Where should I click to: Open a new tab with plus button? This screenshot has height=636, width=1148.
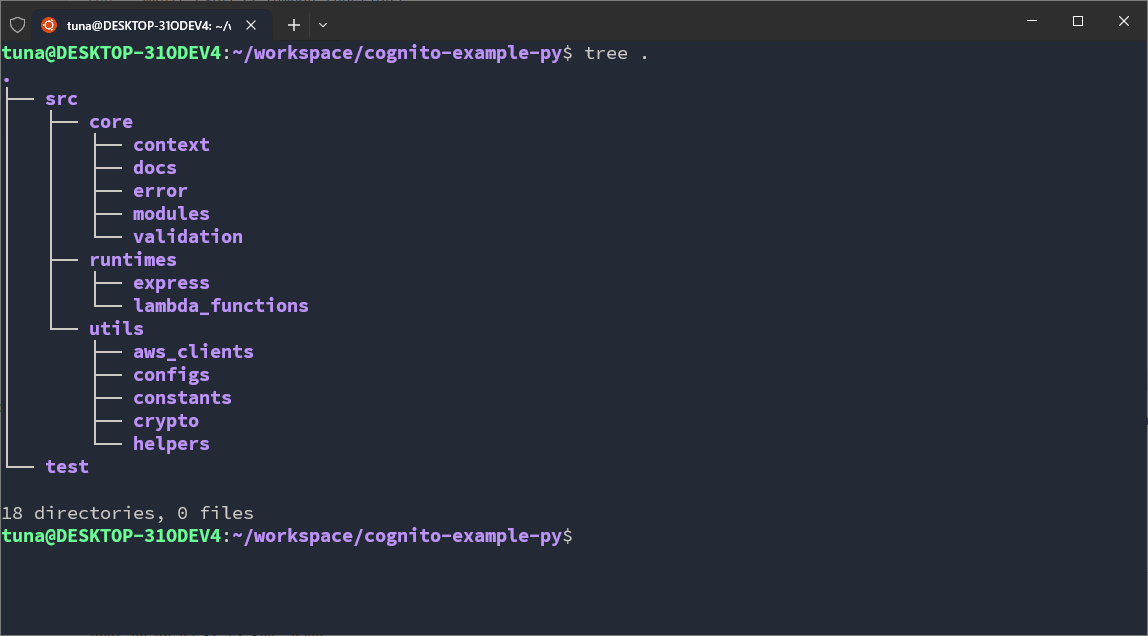[x=294, y=24]
